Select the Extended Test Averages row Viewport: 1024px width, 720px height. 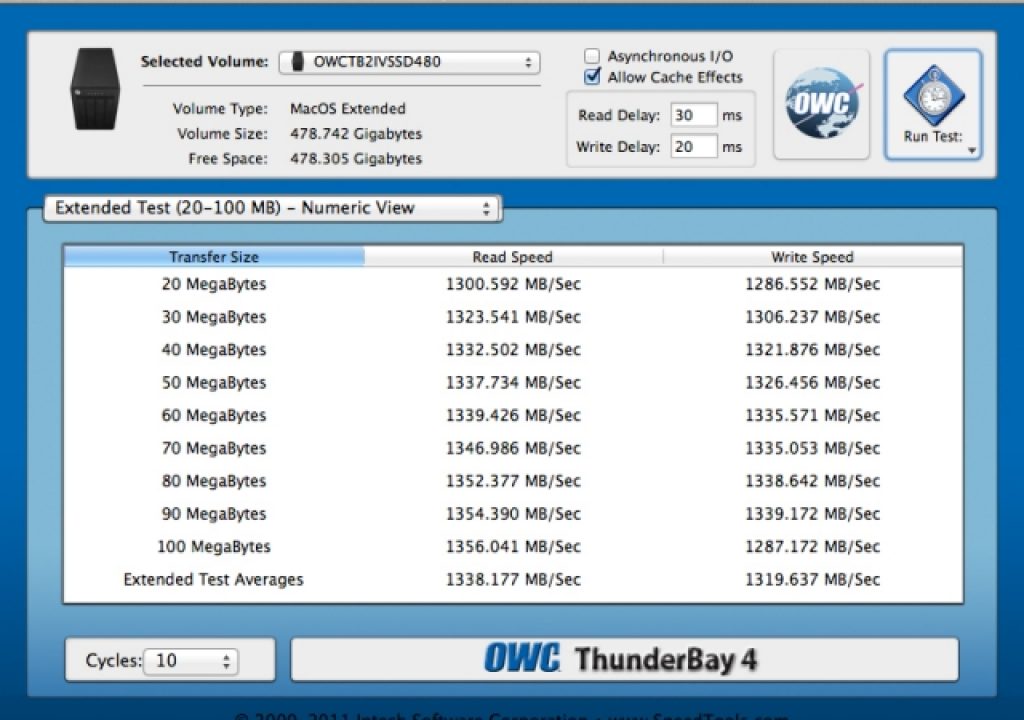pyautogui.click(x=513, y=580)
